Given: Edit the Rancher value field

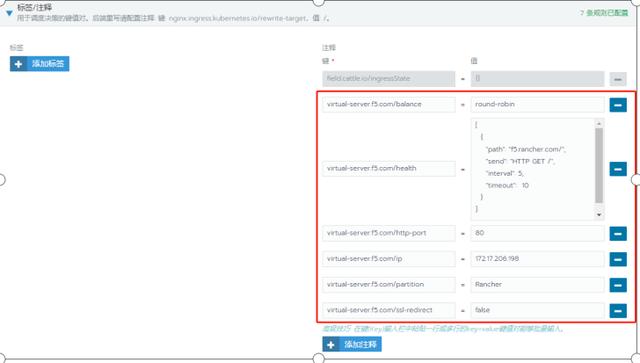Looking at the screenshot, I should pos(537,285).
